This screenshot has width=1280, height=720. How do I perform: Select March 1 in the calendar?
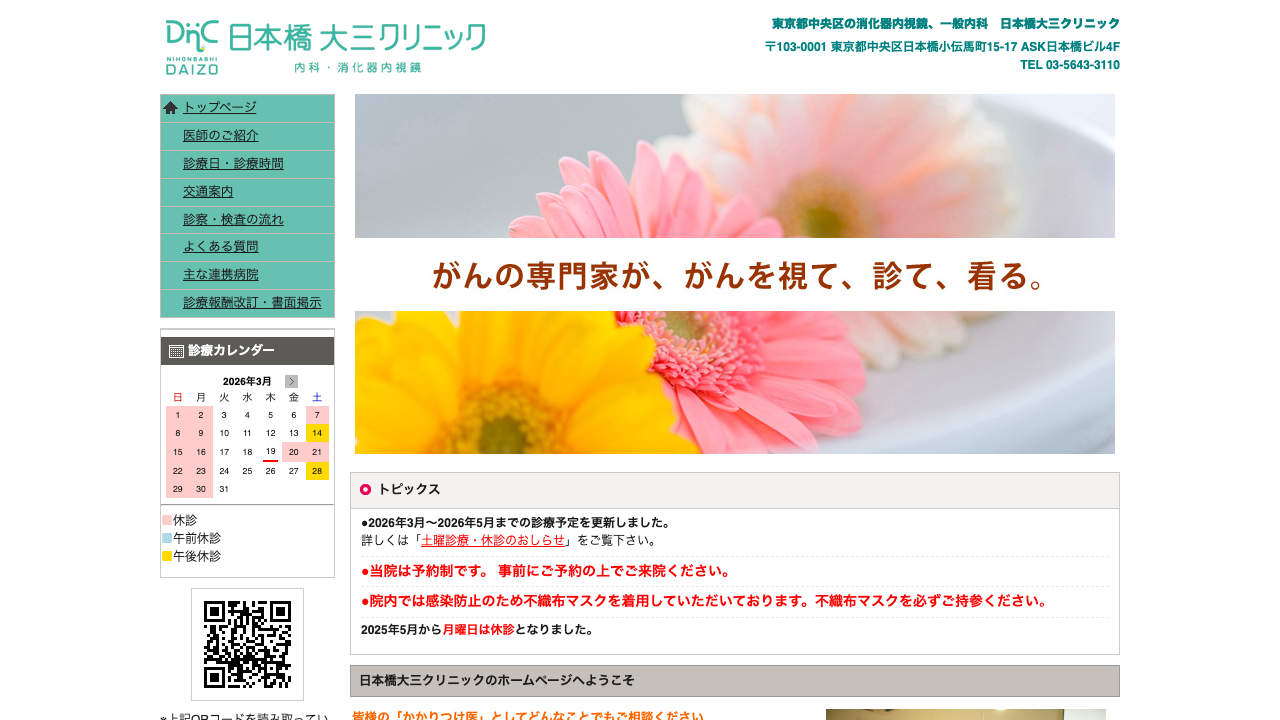click(x=177, y=415)
